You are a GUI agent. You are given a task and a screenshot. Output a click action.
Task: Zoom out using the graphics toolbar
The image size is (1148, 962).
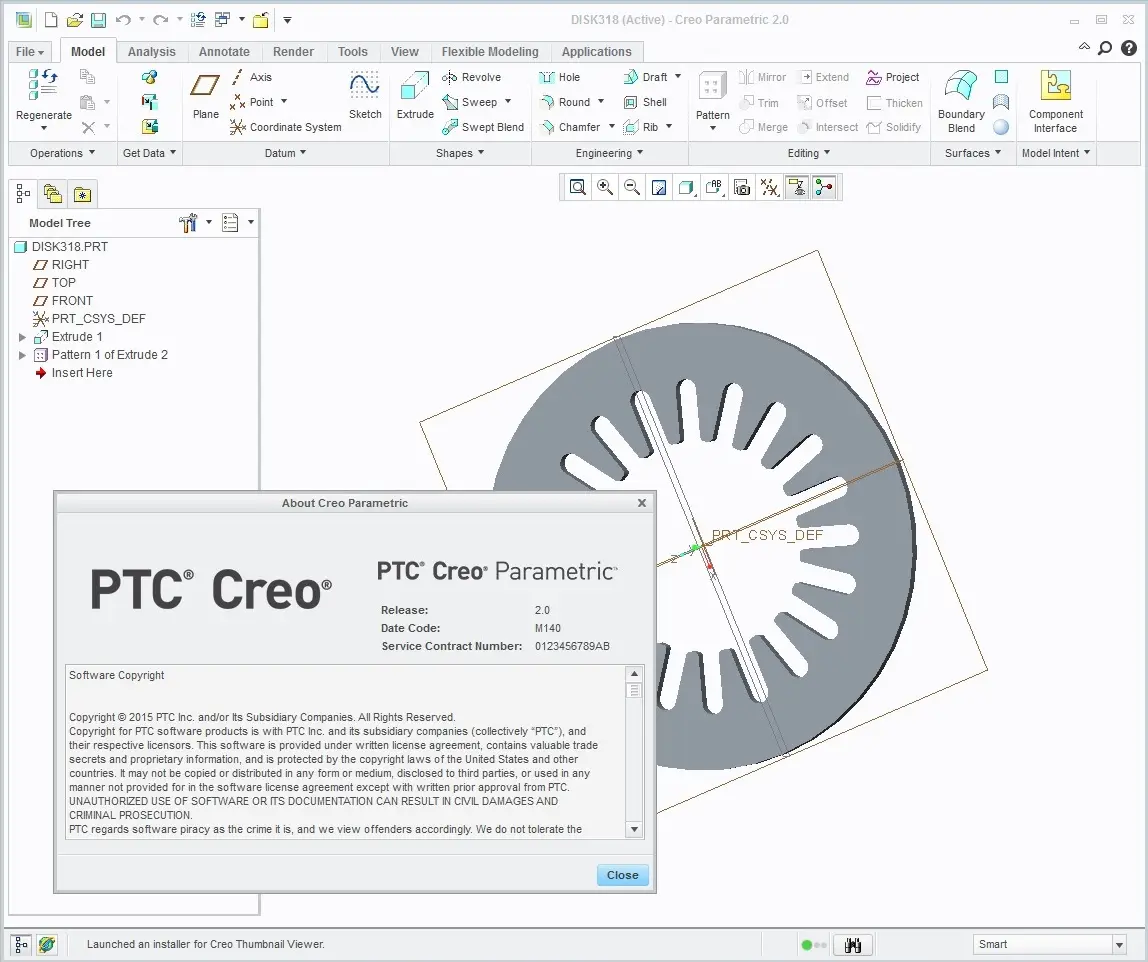coord(632,187)
